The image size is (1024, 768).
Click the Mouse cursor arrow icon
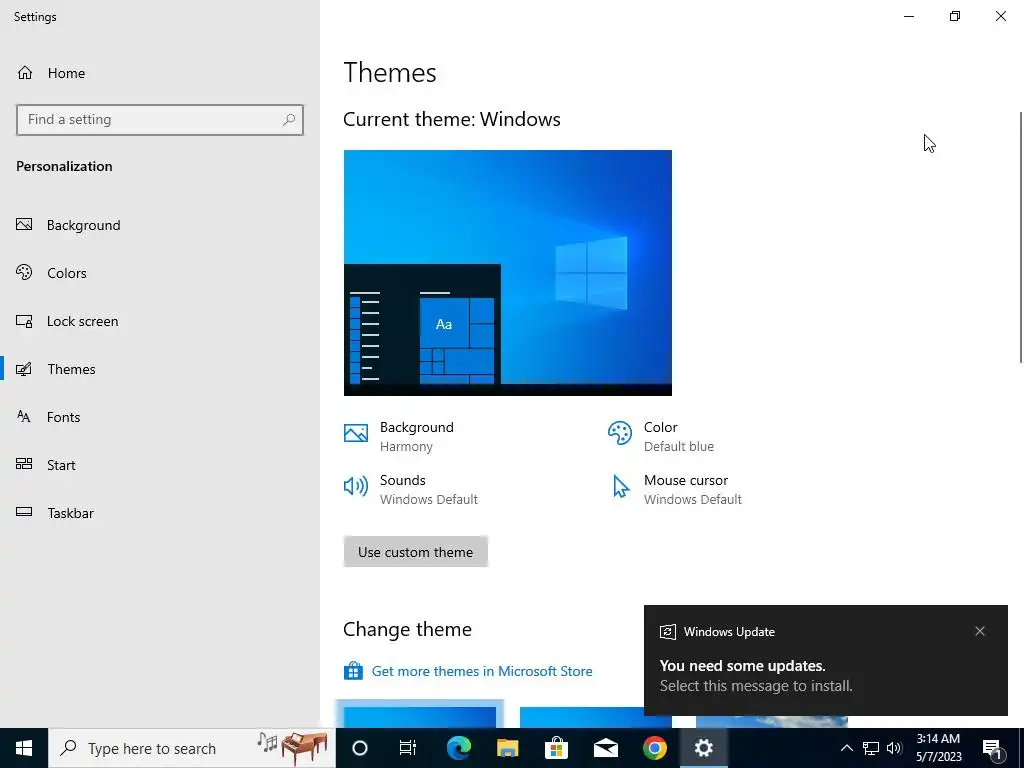(620, 487)
